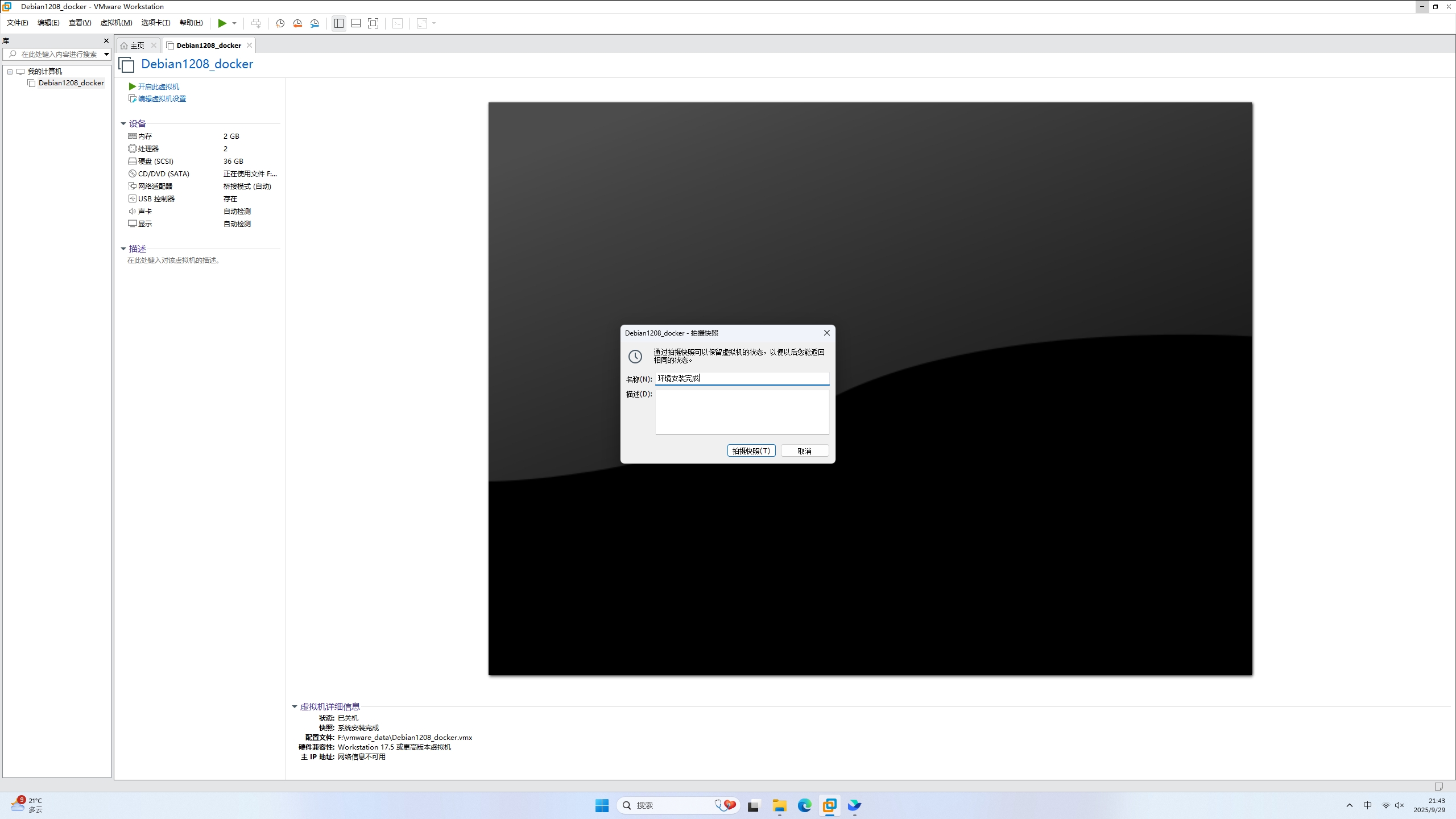
Task: Open the 虚拟机(M) menu
Action: [x=116, y=23]
